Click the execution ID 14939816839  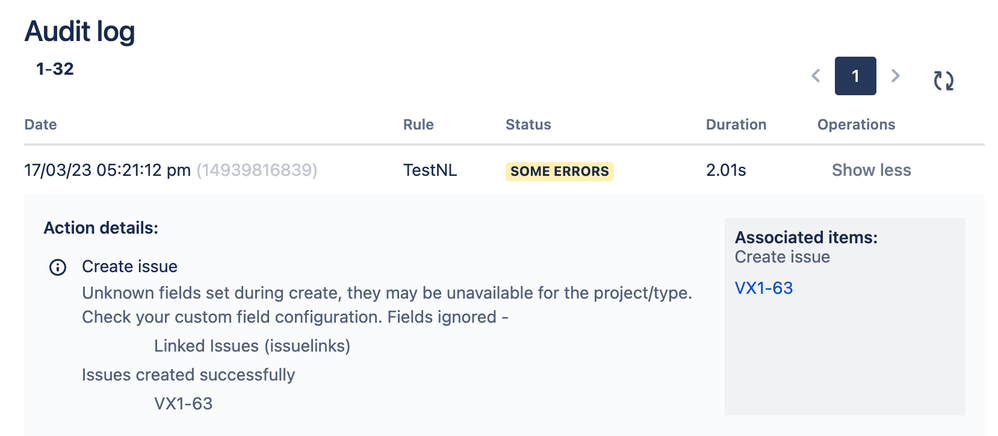[x=257, y=170]
